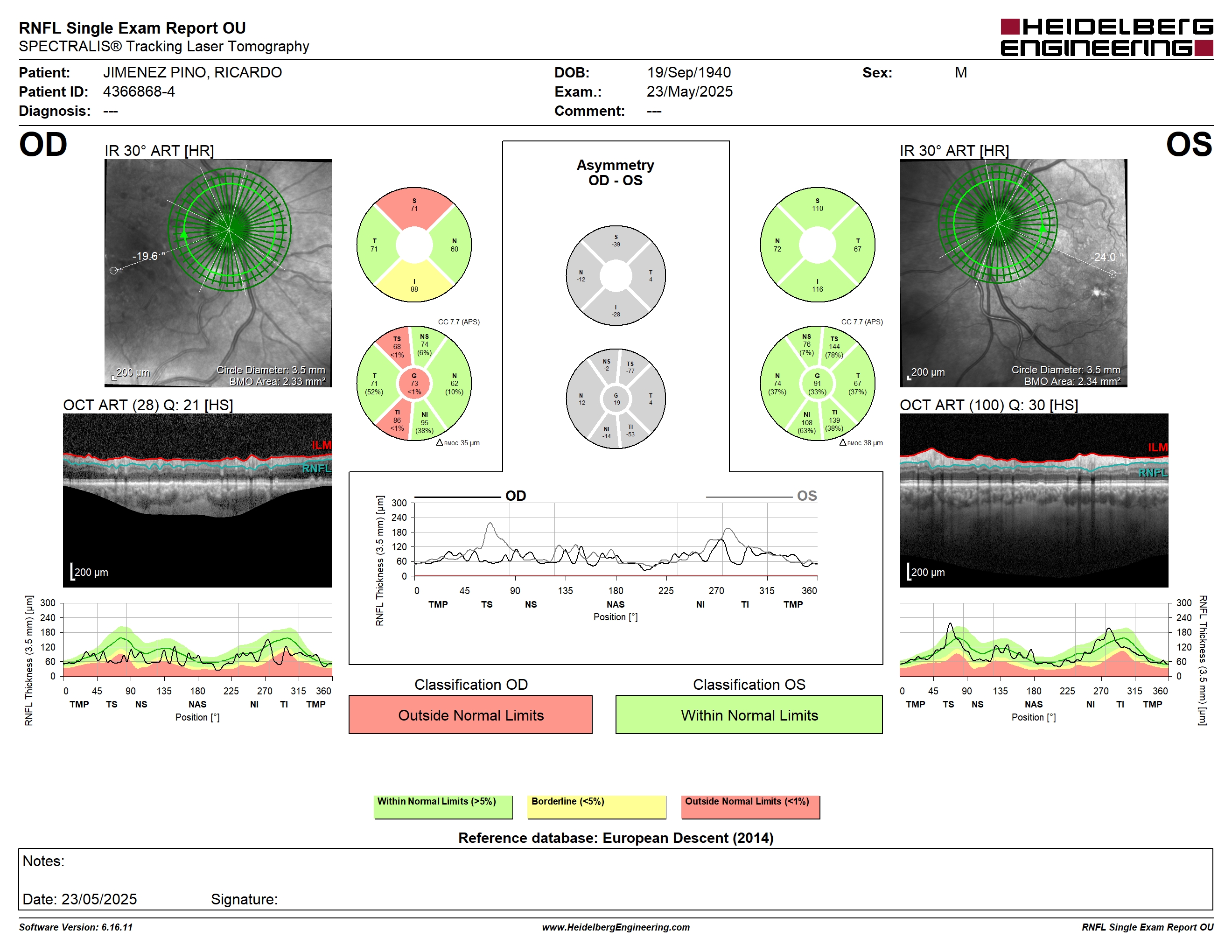Click the OD superior sector value 71
1232x952 pixels.
click(414, 205)
